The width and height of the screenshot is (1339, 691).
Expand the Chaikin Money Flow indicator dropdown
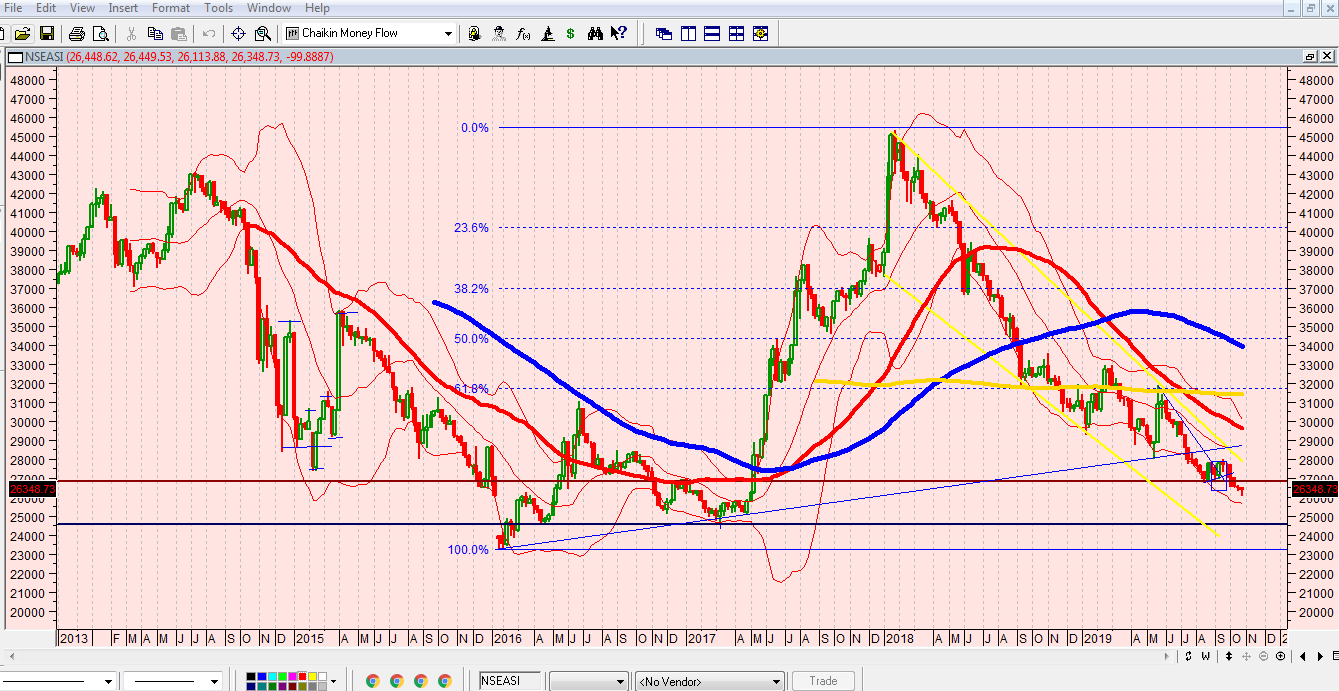click(448, 33)
